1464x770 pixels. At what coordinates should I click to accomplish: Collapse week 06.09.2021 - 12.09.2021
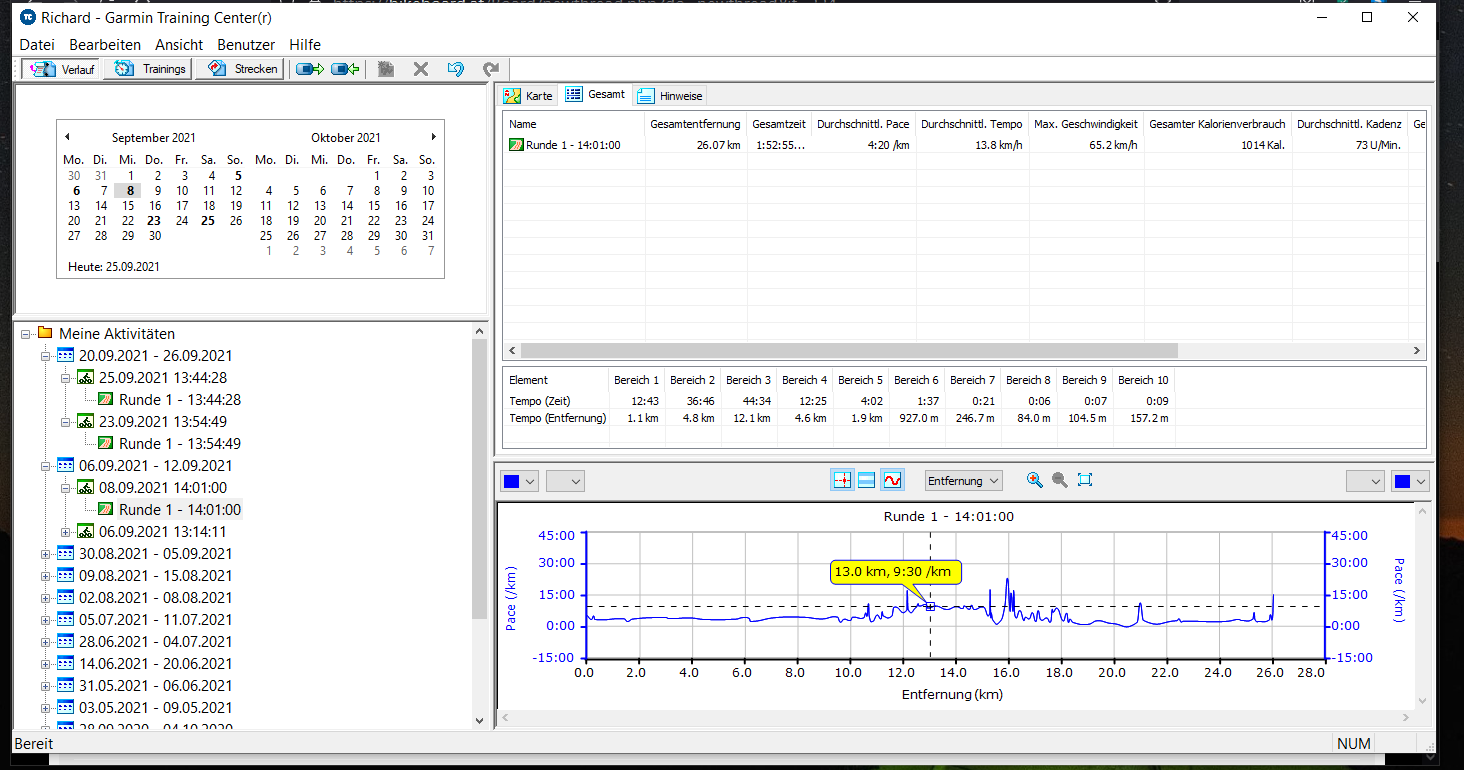point(45,466)
